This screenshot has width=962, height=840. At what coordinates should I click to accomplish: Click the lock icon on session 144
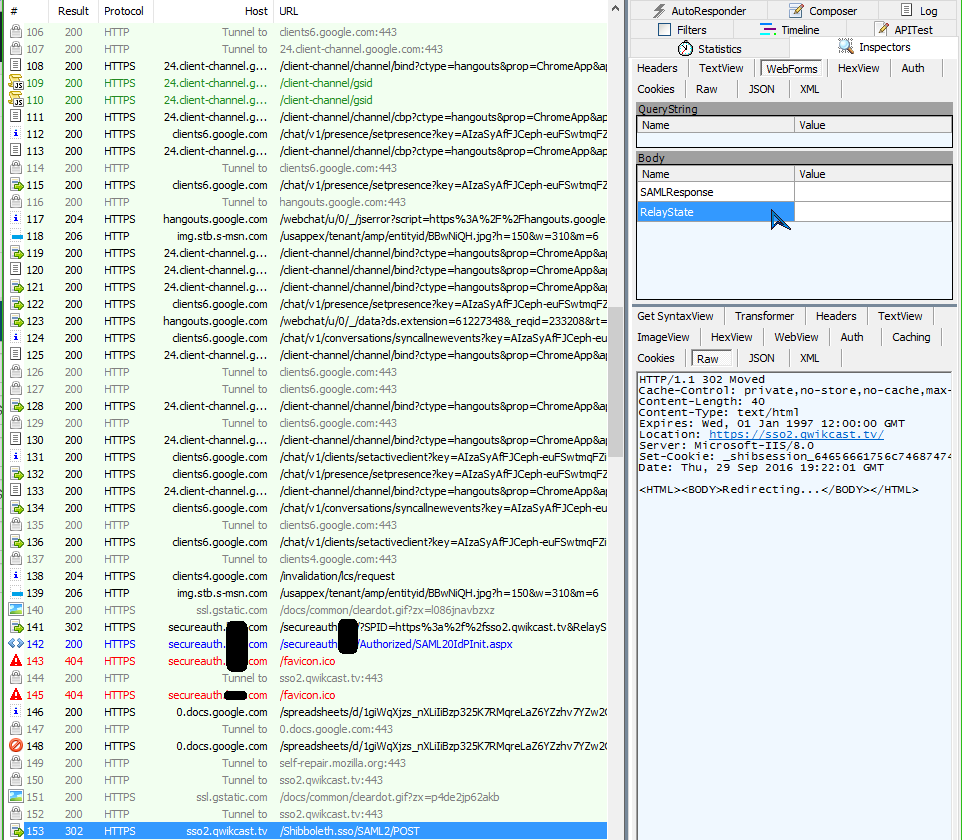16,677
